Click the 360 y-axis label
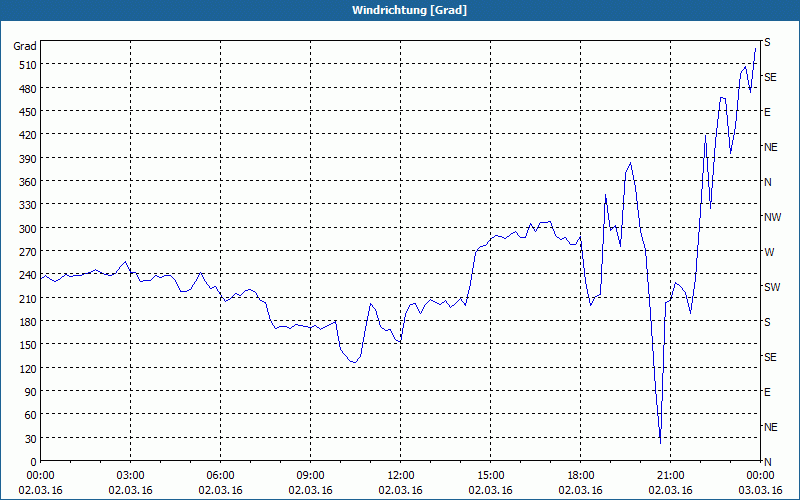The image size is (800, 500). click(28, 182)
